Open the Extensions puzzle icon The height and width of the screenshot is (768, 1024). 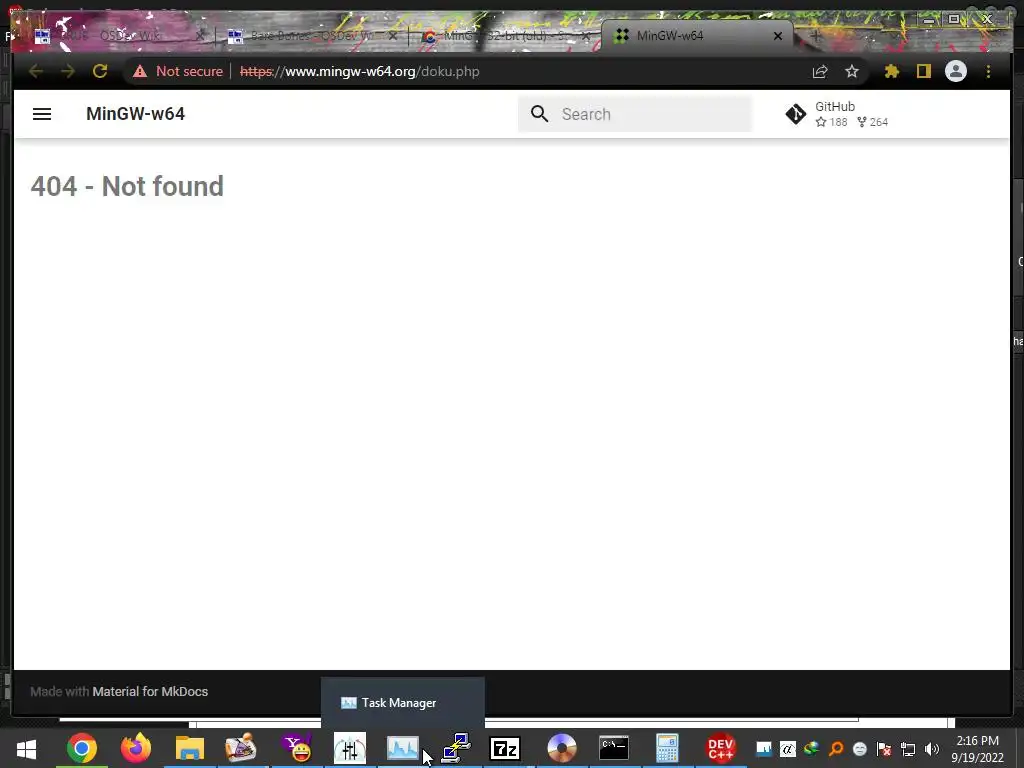[x=891, y=71]
